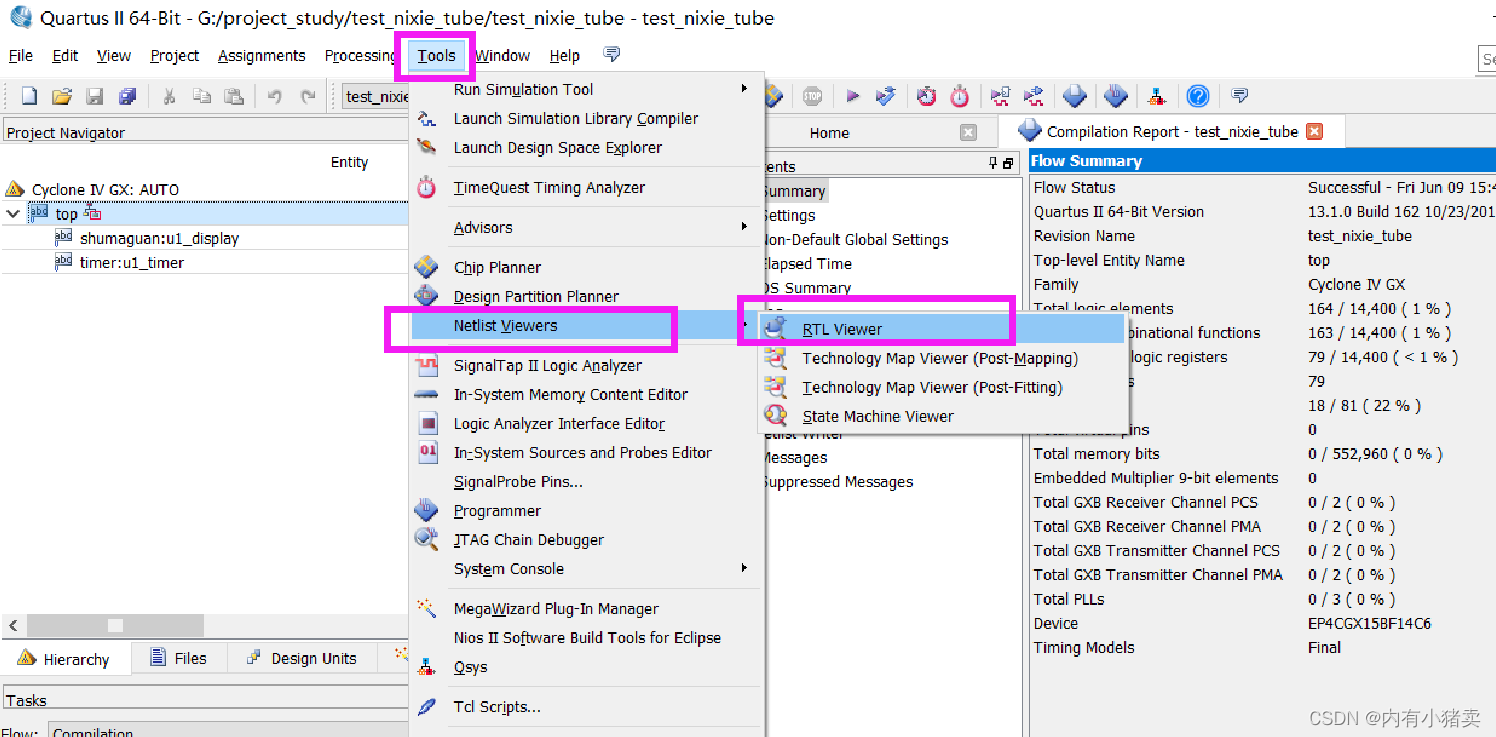Open TimeQuest Timing Analyzer

coord(587,187)
